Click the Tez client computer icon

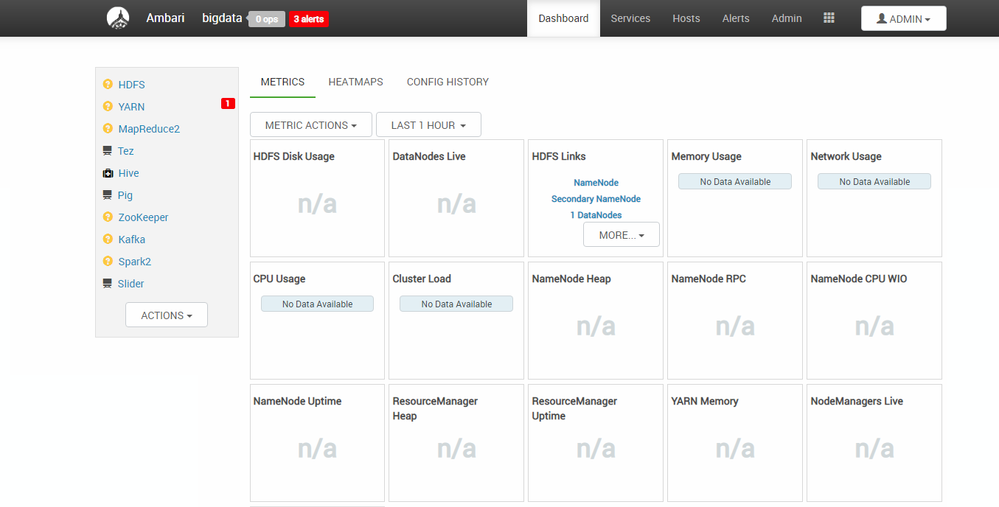[108, 151]
